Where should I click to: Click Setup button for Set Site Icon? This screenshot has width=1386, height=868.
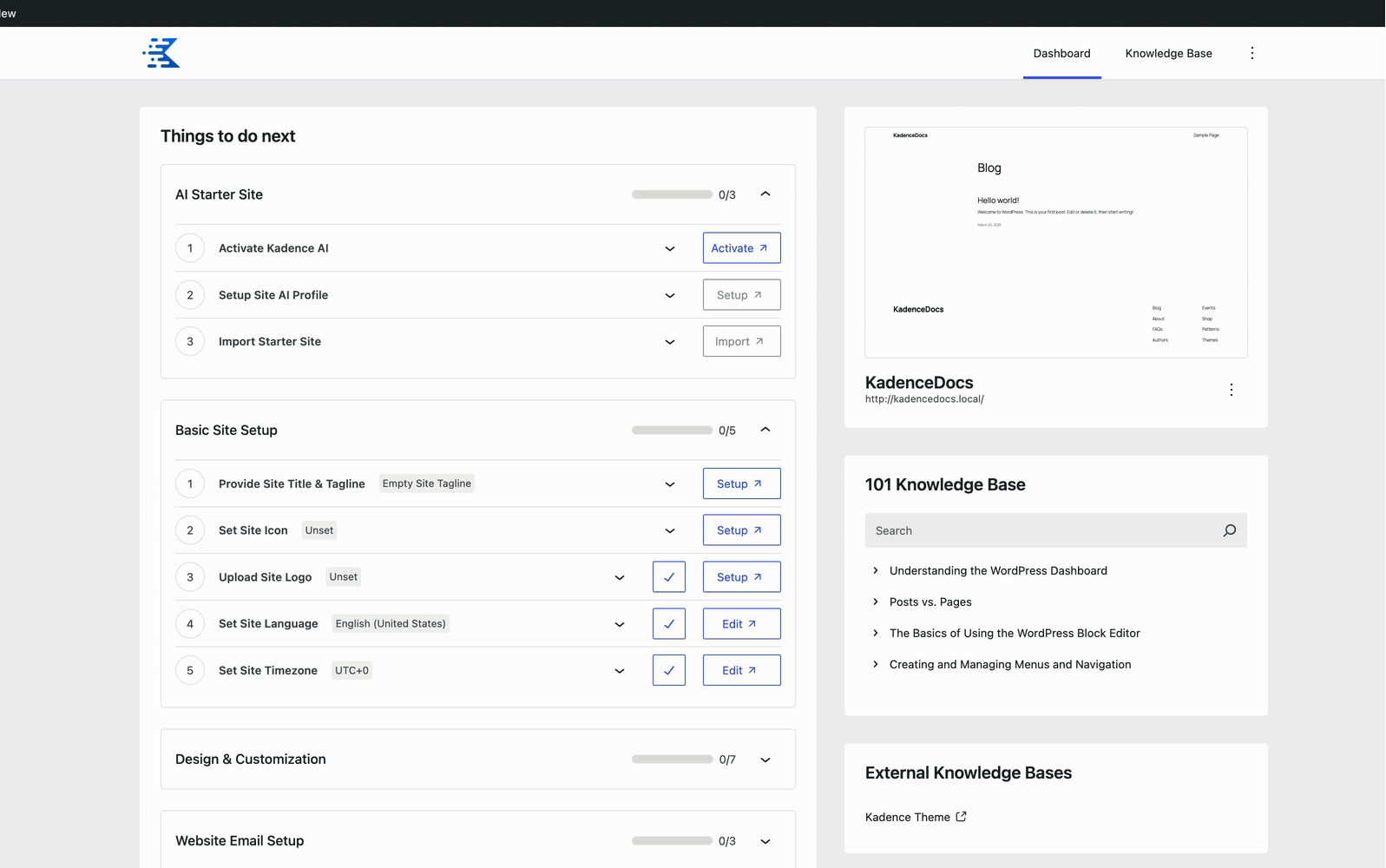tap(742, 530)
